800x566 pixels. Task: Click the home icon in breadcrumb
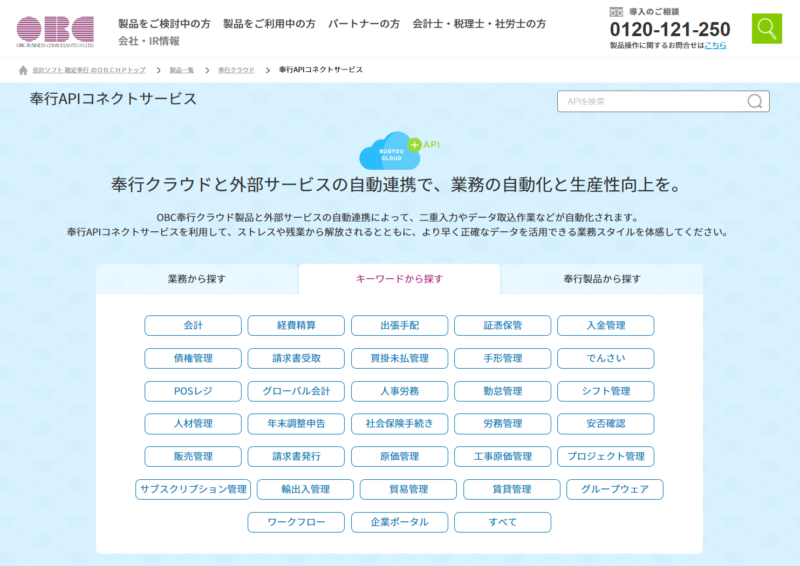pos(23,70)
